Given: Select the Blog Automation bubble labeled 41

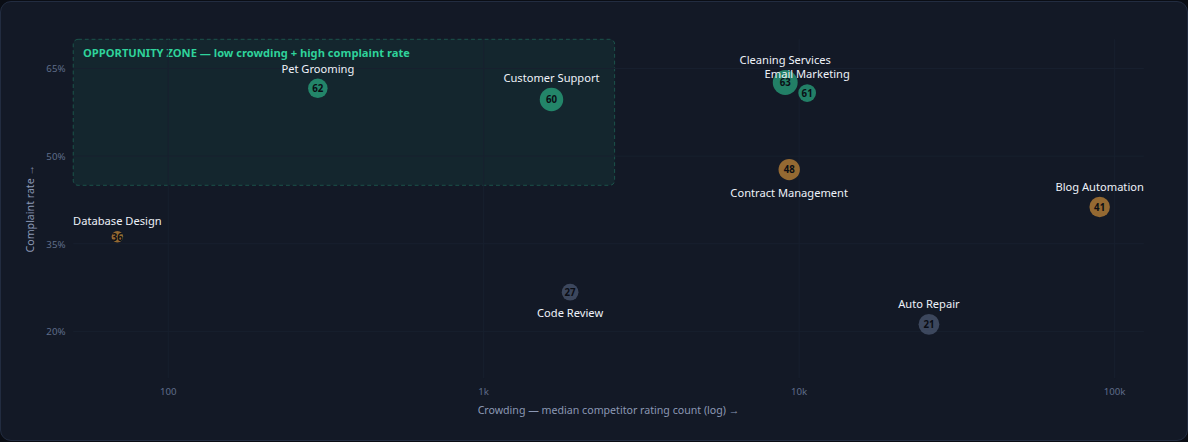Looking at the screenshot, I should click(1099, 207).
